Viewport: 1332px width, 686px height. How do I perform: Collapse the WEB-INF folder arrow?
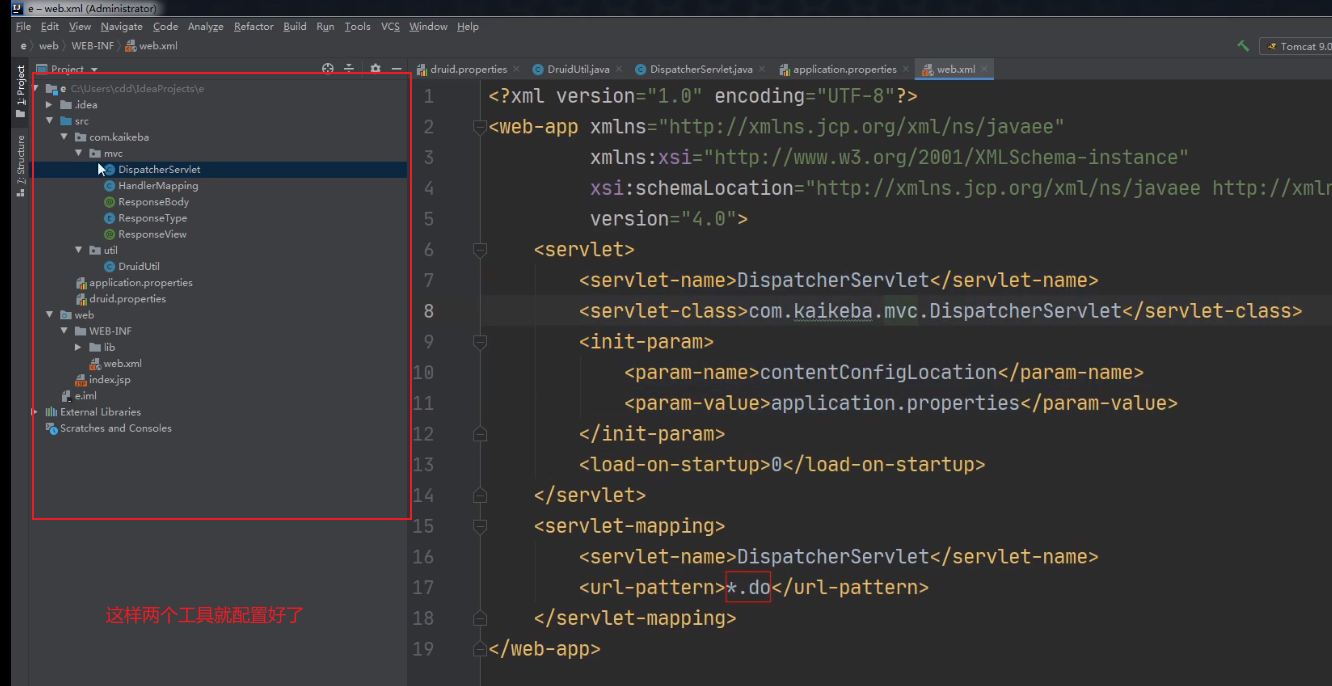[65, 331]
